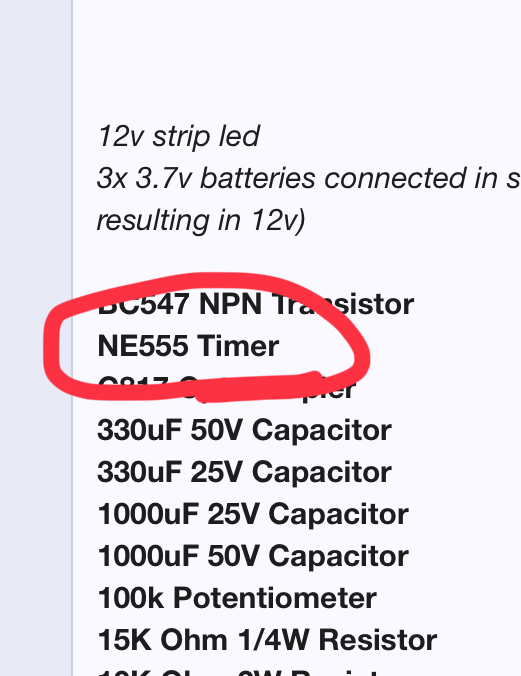Click the left lavender sidebar margin
This screenshot has height=676, width=521.
[35, 338]
